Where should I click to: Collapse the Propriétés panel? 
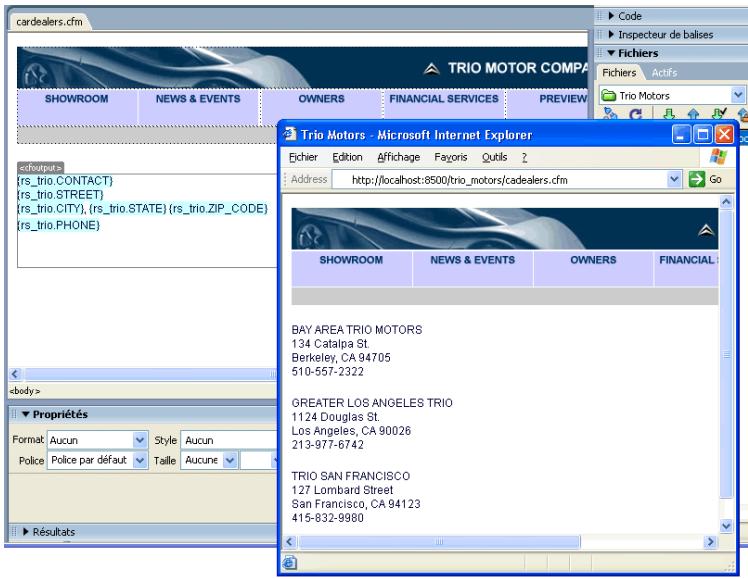(26, 414)
